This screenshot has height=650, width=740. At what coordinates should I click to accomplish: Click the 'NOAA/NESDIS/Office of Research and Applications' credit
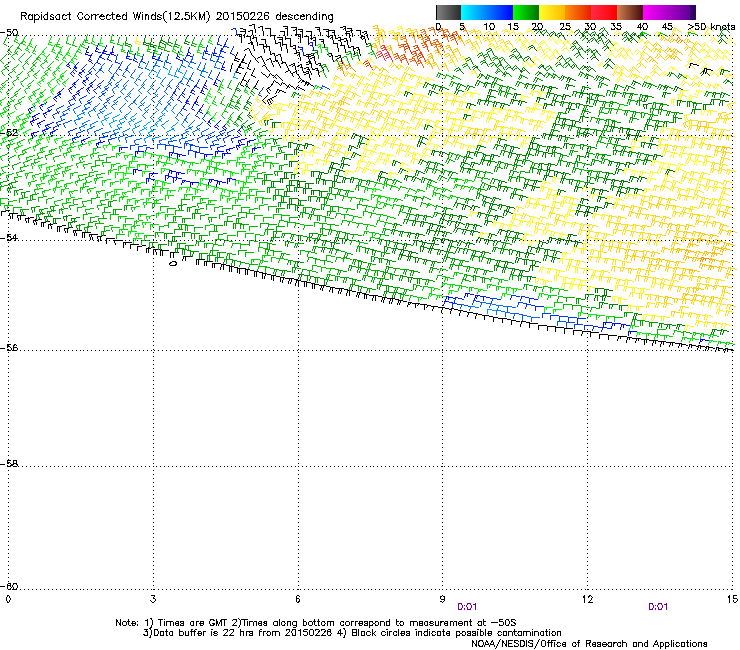point(589,644)
